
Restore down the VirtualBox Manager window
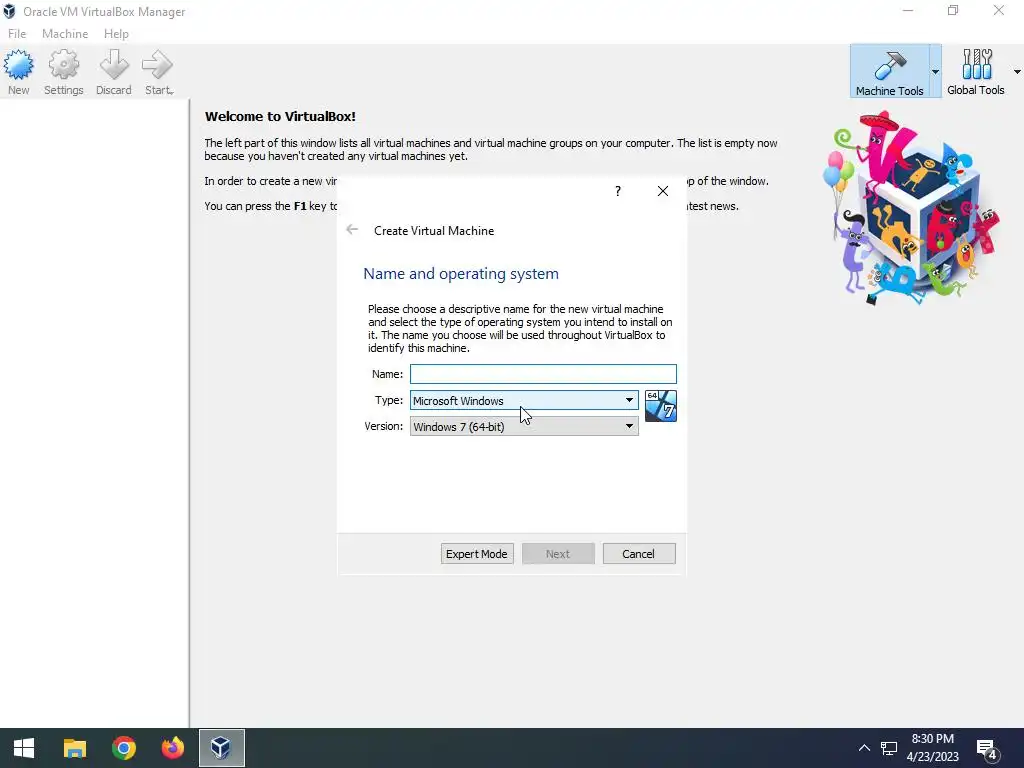pyautogui.click(x=953, y=10)
